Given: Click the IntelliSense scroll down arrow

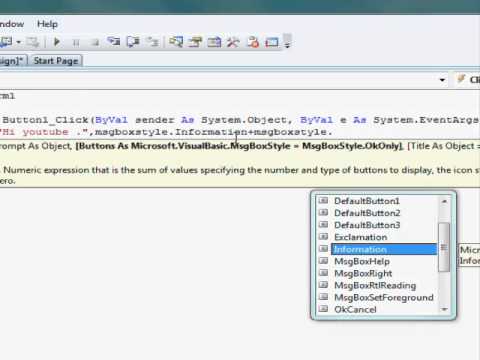Looking at the screenshot, I should (x=444, y=310).
